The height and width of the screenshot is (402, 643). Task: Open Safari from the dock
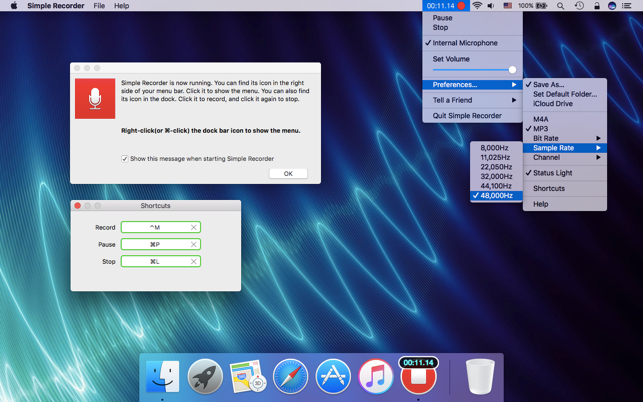coord(290,377)
